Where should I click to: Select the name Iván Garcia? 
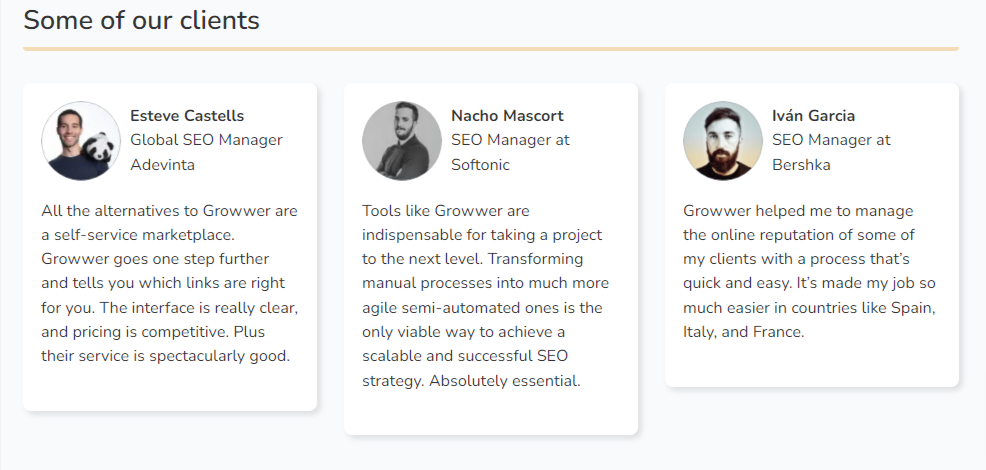[x=813, y=116]
